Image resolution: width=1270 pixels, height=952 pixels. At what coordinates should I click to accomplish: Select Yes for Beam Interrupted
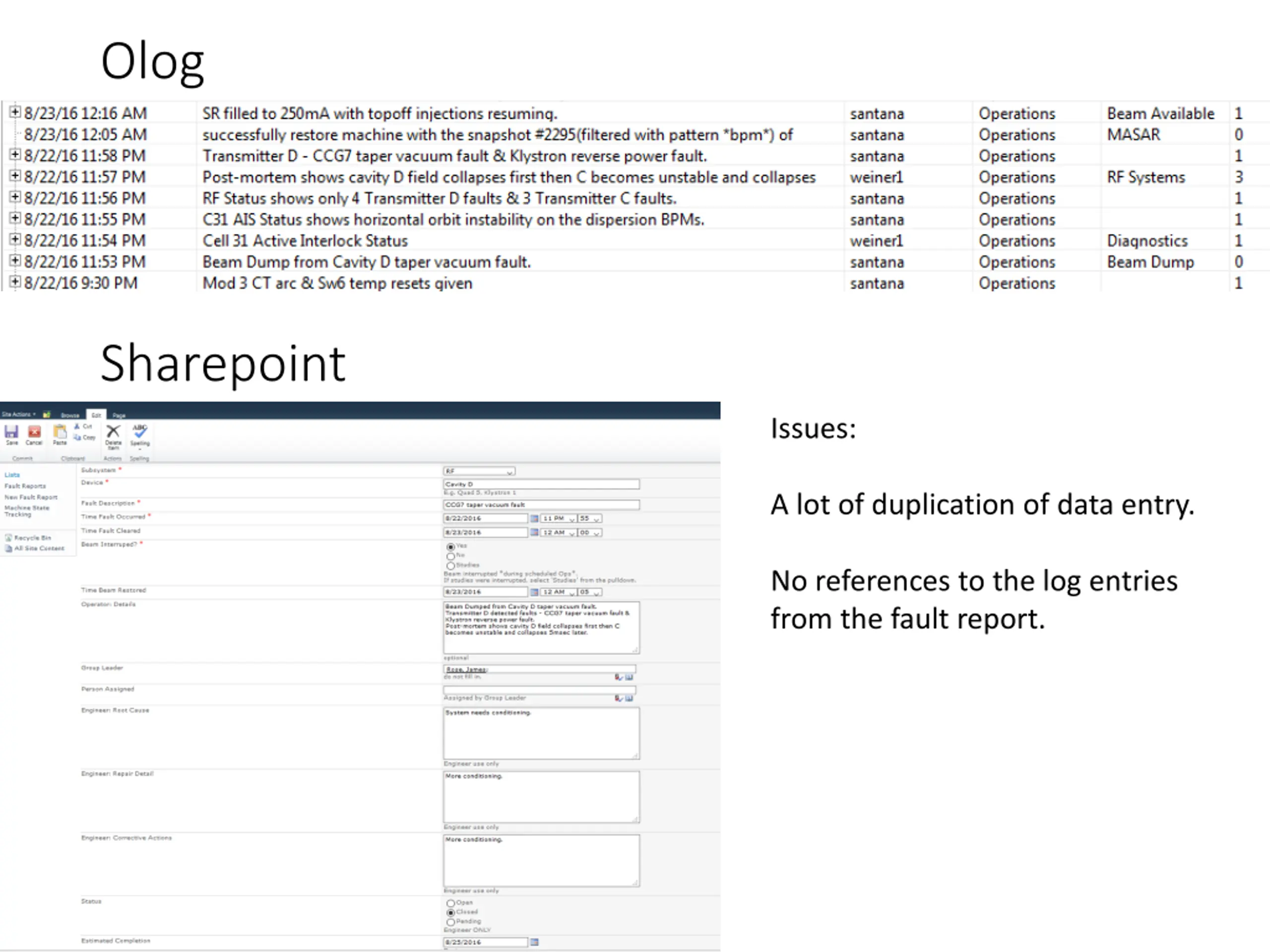tap(450, 547)
